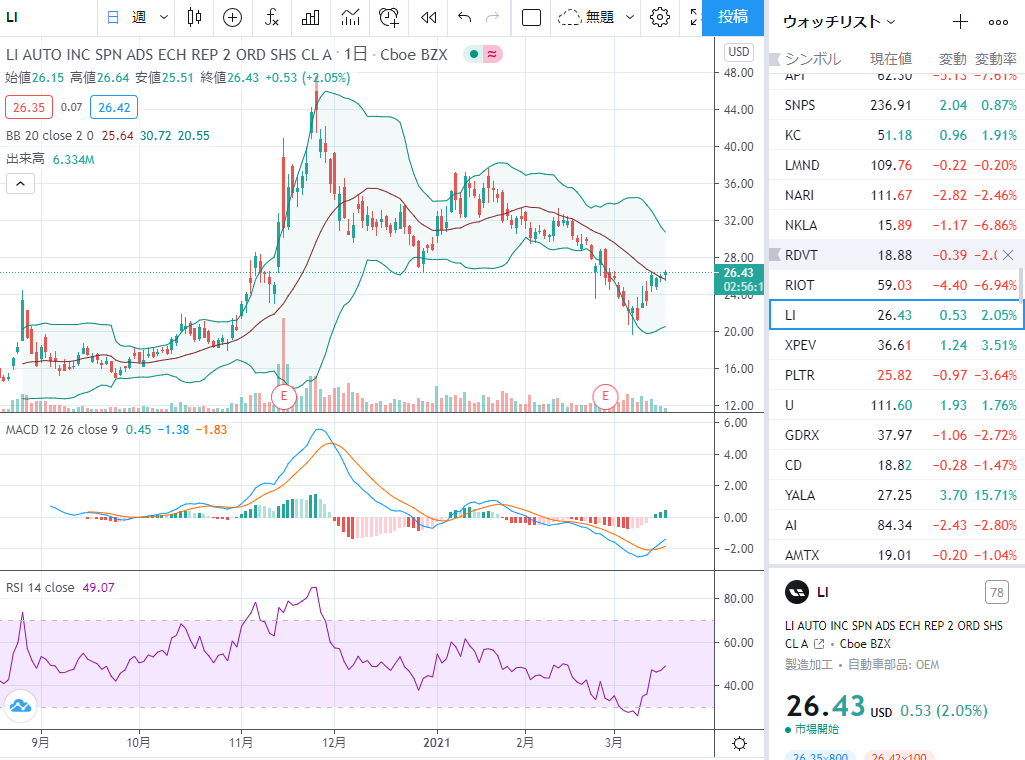1025x760 pixels.
Task: Open the interval dropdown chevron
Action: point(164,18)
